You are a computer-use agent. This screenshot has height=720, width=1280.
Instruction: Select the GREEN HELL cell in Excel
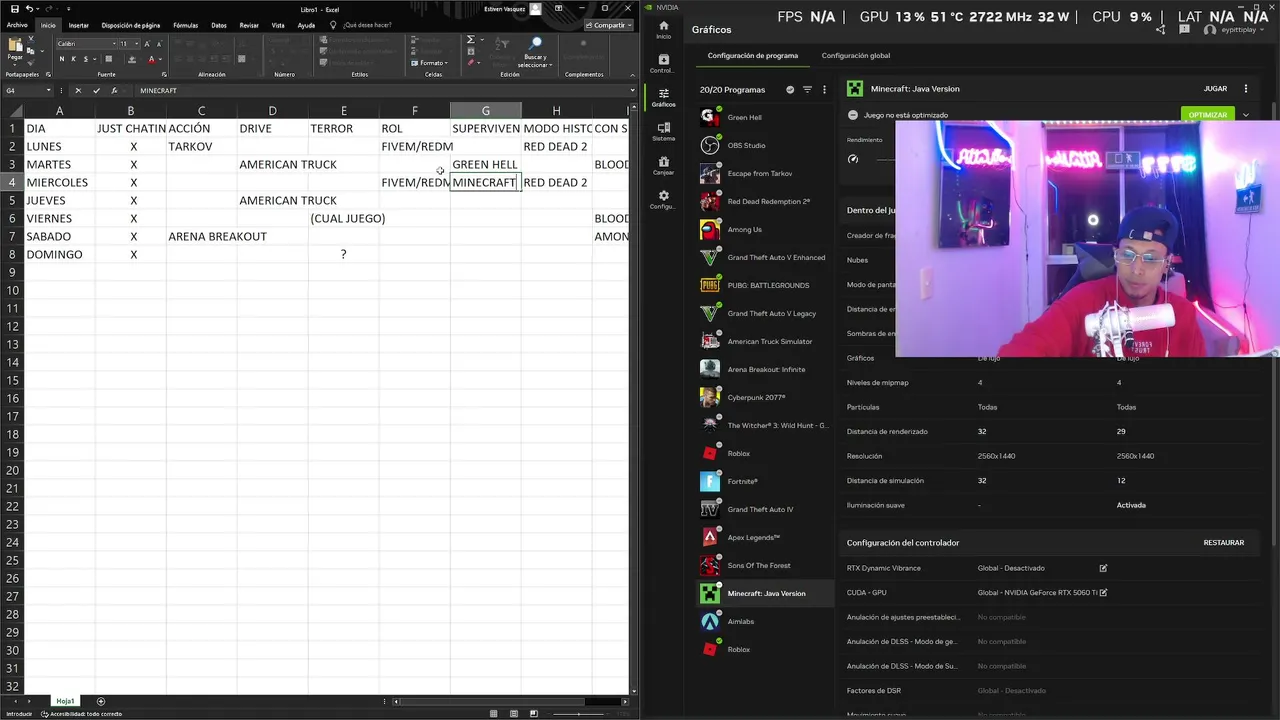[485, 164]
